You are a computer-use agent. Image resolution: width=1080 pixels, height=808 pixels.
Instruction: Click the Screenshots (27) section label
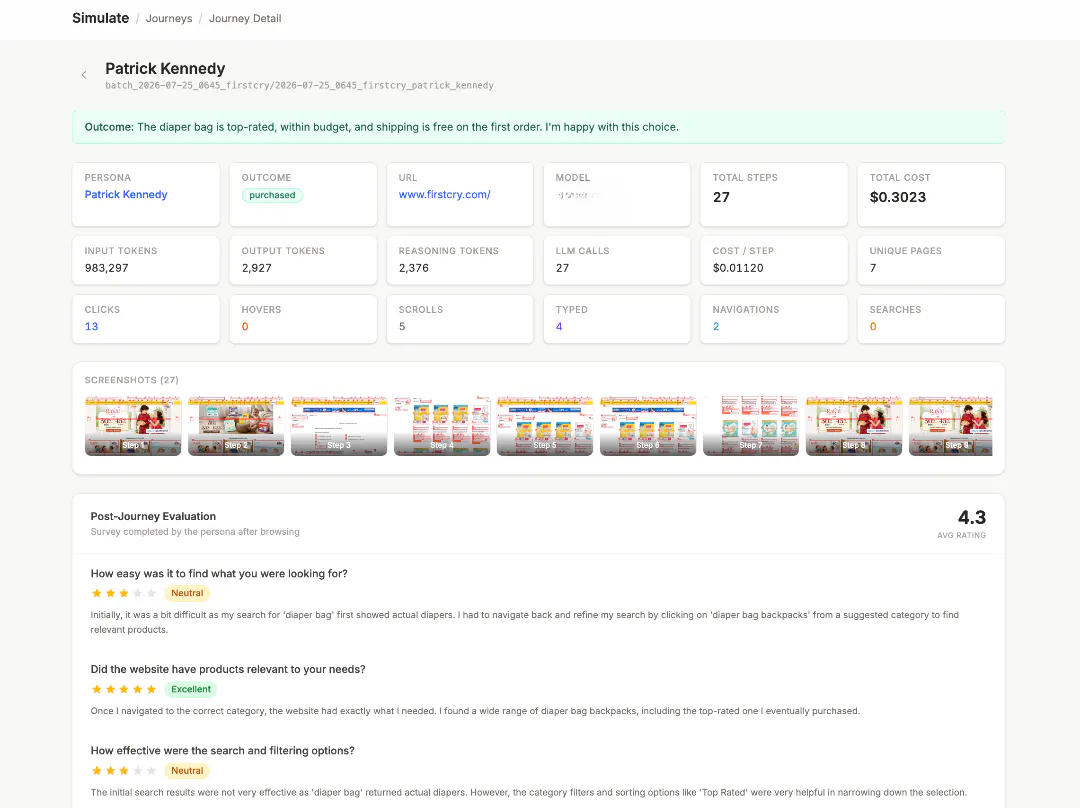(132, 380)
